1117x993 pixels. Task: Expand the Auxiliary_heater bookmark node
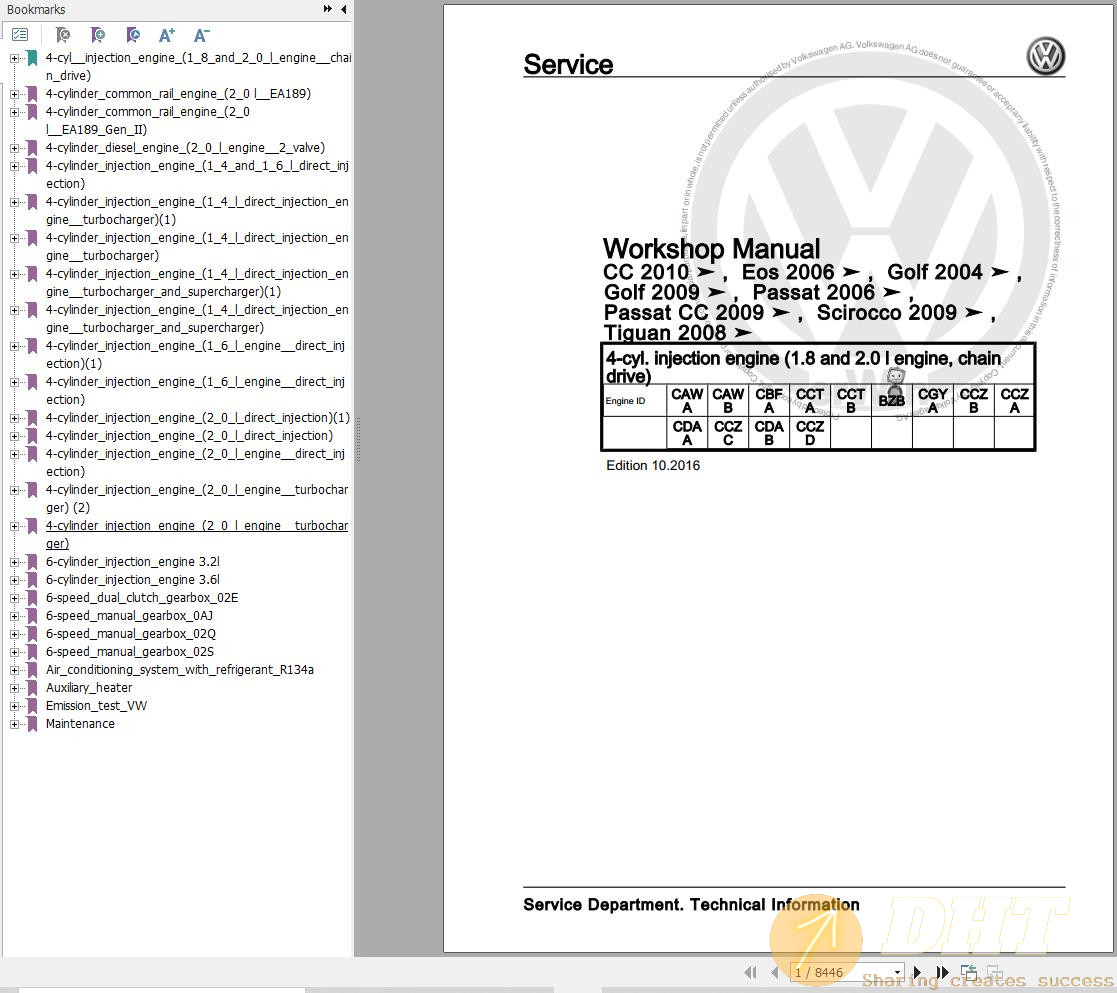14,688
